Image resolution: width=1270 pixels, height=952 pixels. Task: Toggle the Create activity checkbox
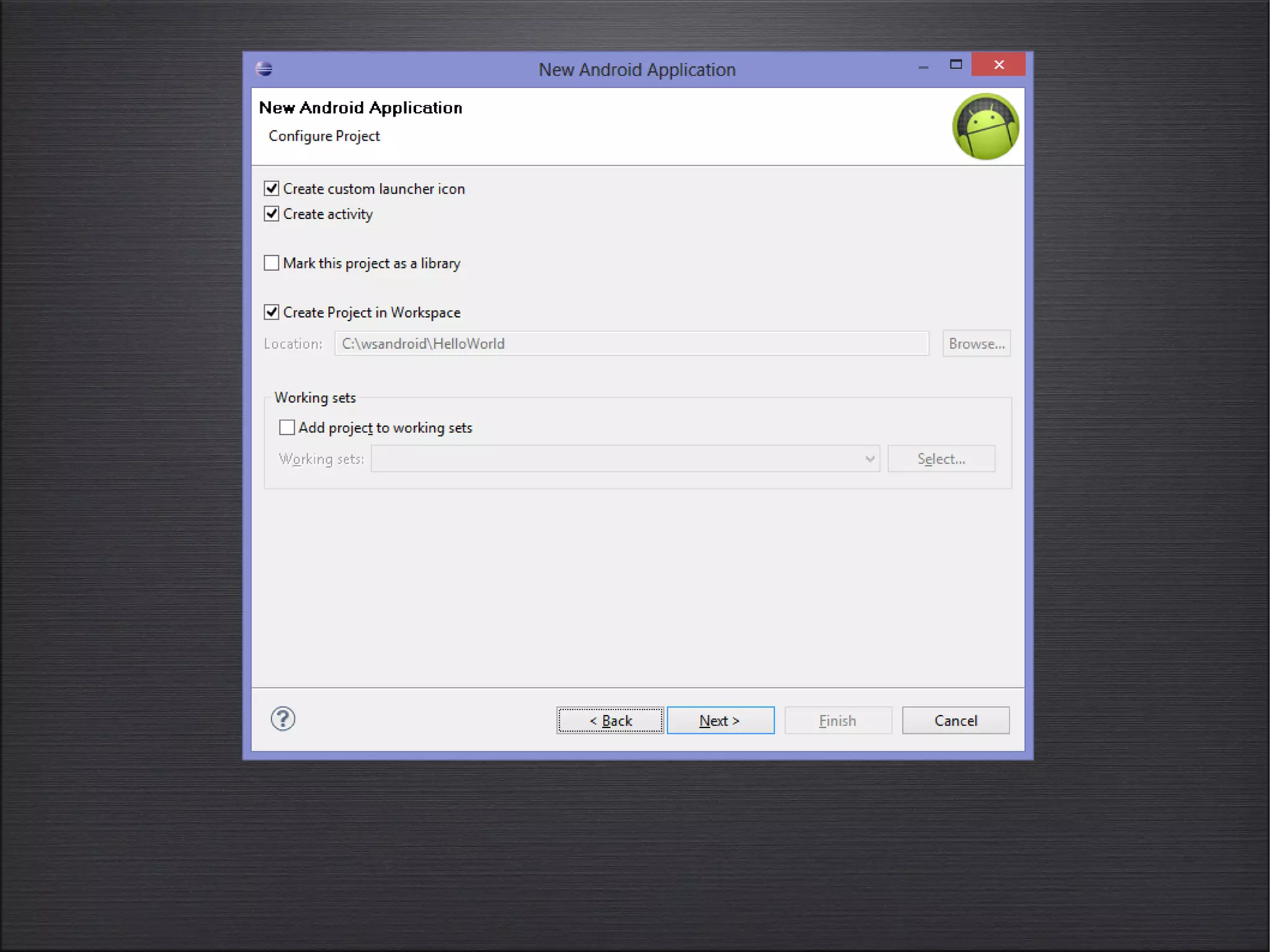(272, 214)
